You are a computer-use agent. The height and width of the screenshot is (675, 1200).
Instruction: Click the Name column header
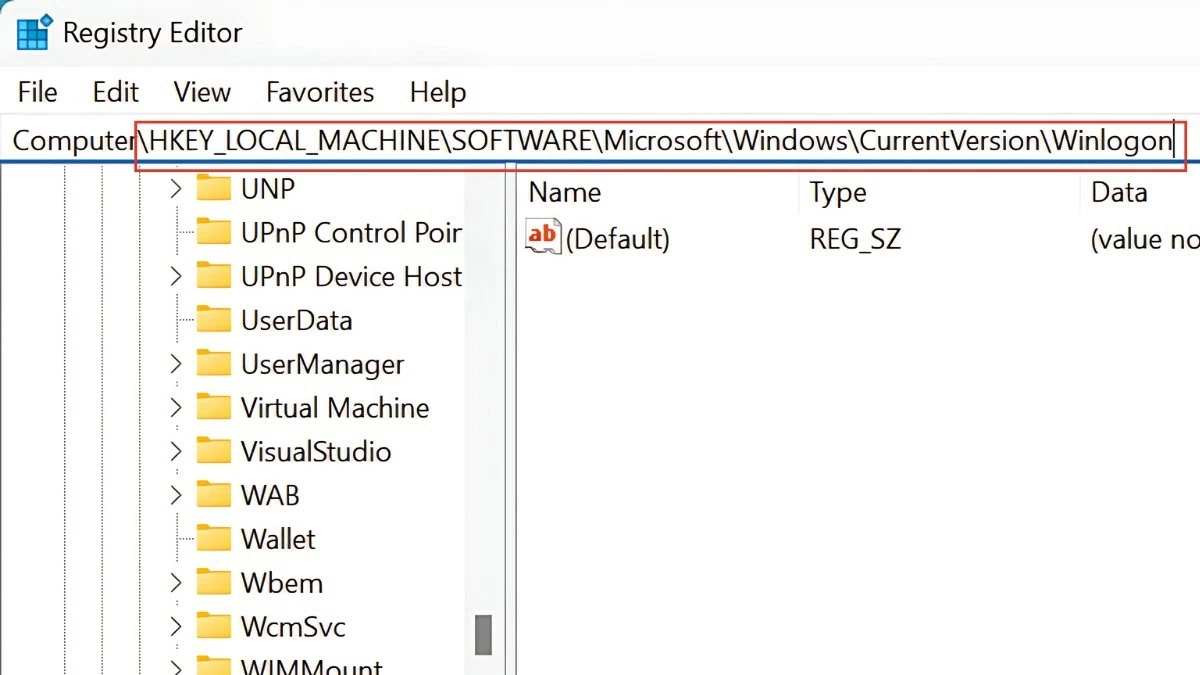565,191
